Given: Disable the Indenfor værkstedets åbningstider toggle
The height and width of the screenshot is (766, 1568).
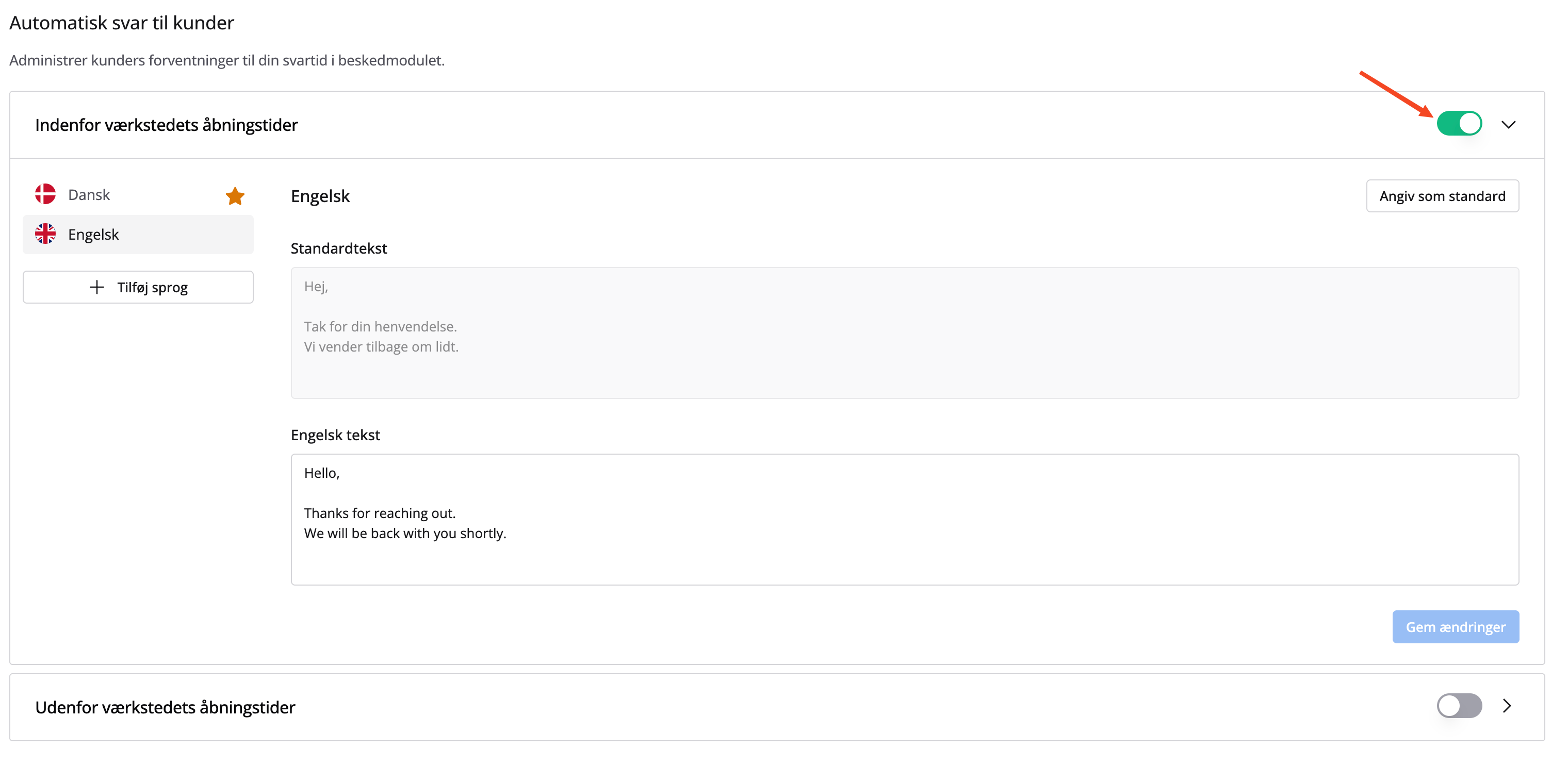Looking at the screenshot, I should 1459,124.
